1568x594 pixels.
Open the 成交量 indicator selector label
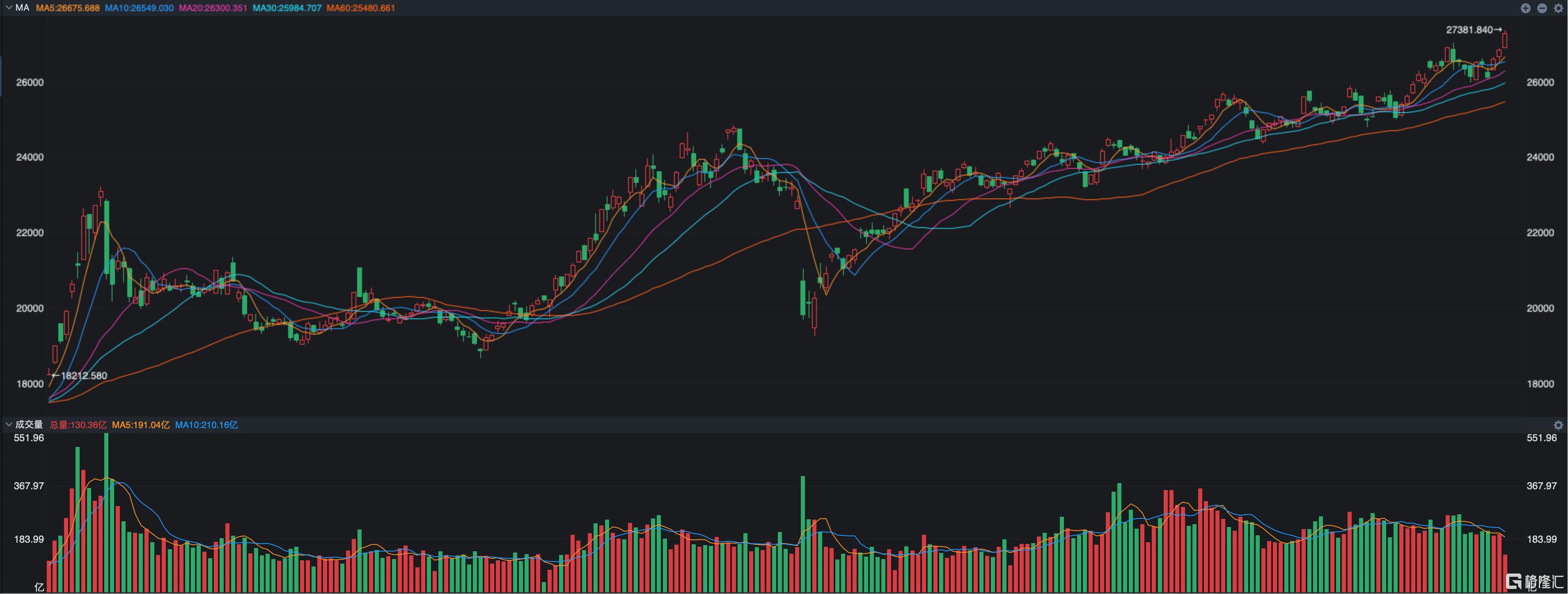[x=29, y=425]
